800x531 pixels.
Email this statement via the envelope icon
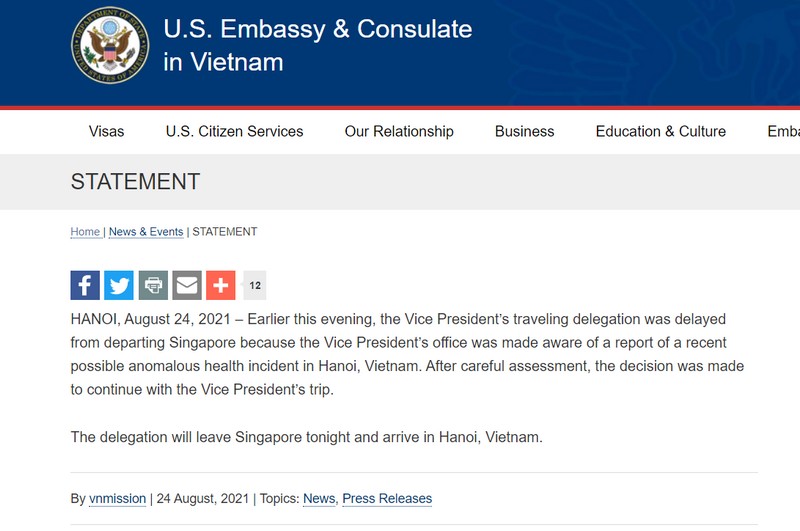(x=187, y=285)
